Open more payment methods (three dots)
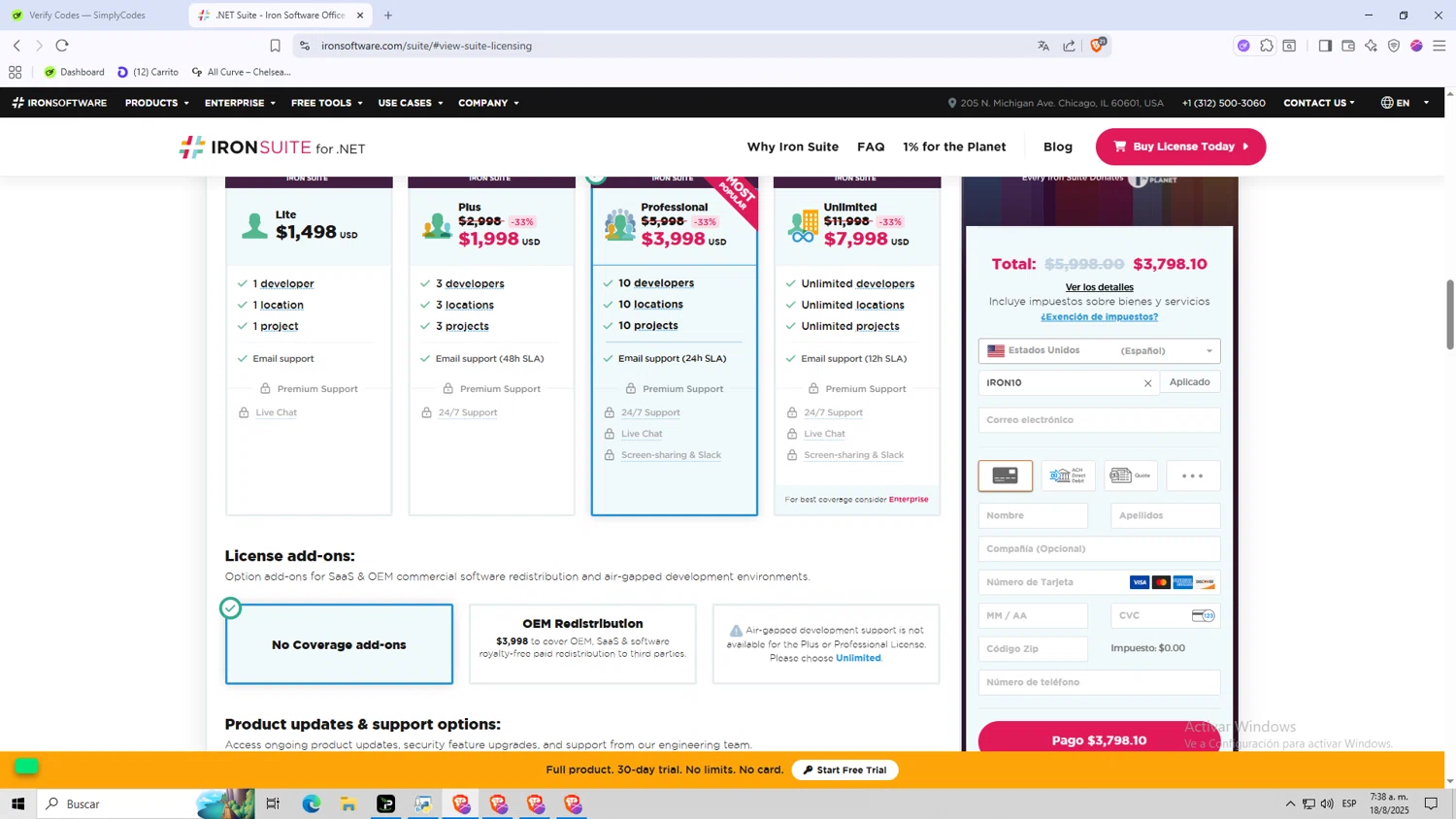The image size is (1456, 819). pyautogui.click(x=1193, y=475)
